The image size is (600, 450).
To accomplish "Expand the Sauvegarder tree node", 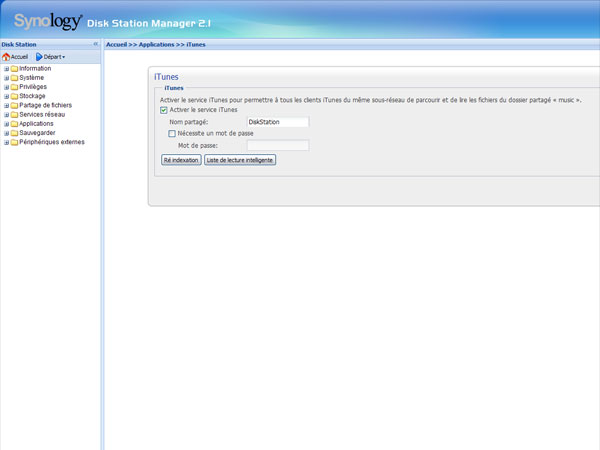I will click(x=7, y=133).
